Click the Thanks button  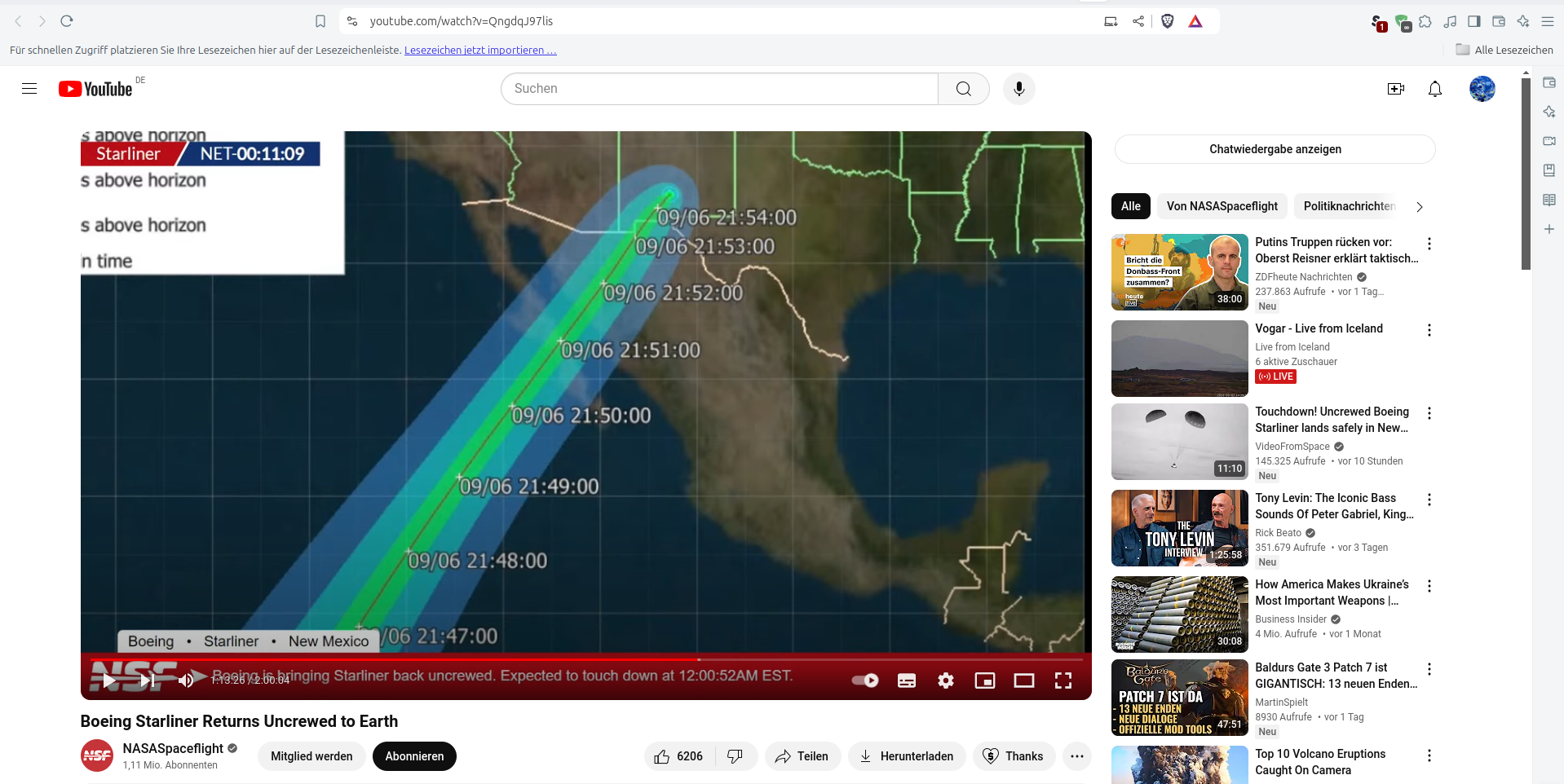point(1014,756)
